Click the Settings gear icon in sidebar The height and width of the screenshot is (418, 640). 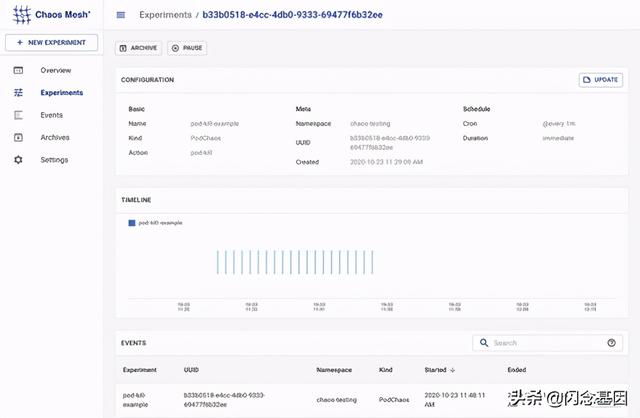pos(18,160)
